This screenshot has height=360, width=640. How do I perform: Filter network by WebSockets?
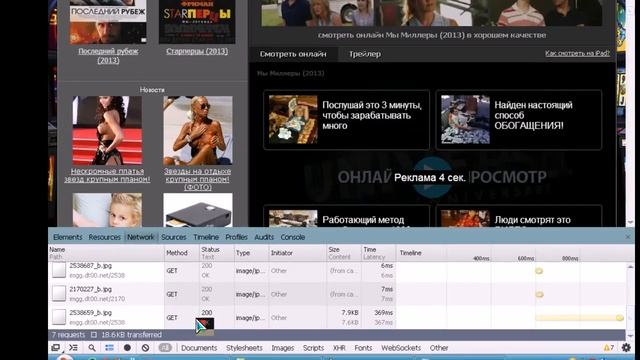click(401, 348)
